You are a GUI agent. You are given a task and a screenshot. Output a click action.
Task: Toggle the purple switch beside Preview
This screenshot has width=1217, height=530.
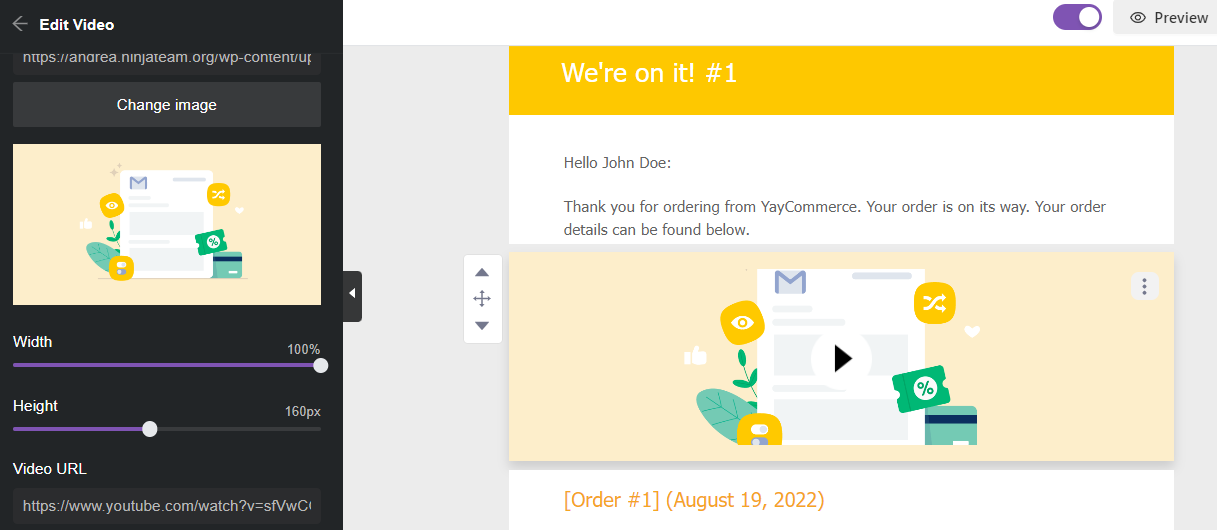click(x=1077, y=17)
